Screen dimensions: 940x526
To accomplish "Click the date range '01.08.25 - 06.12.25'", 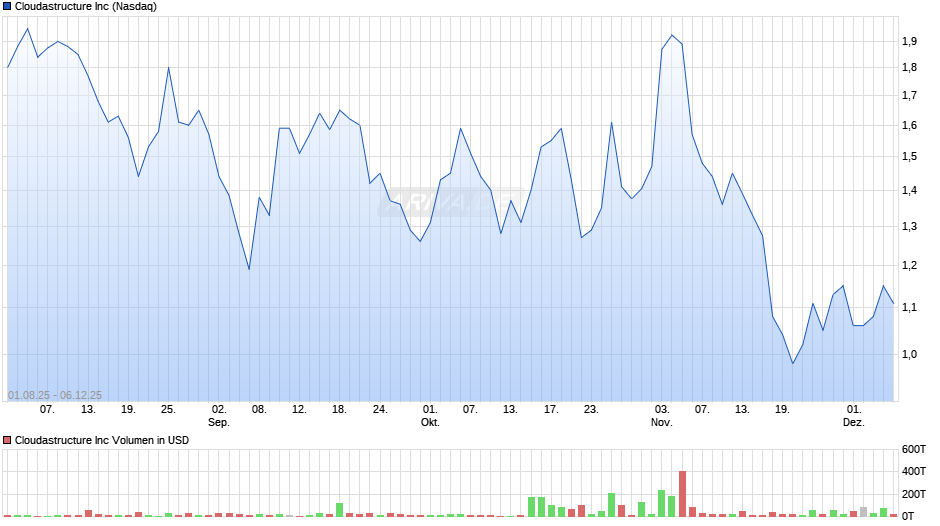I will [x=55, y=395].
